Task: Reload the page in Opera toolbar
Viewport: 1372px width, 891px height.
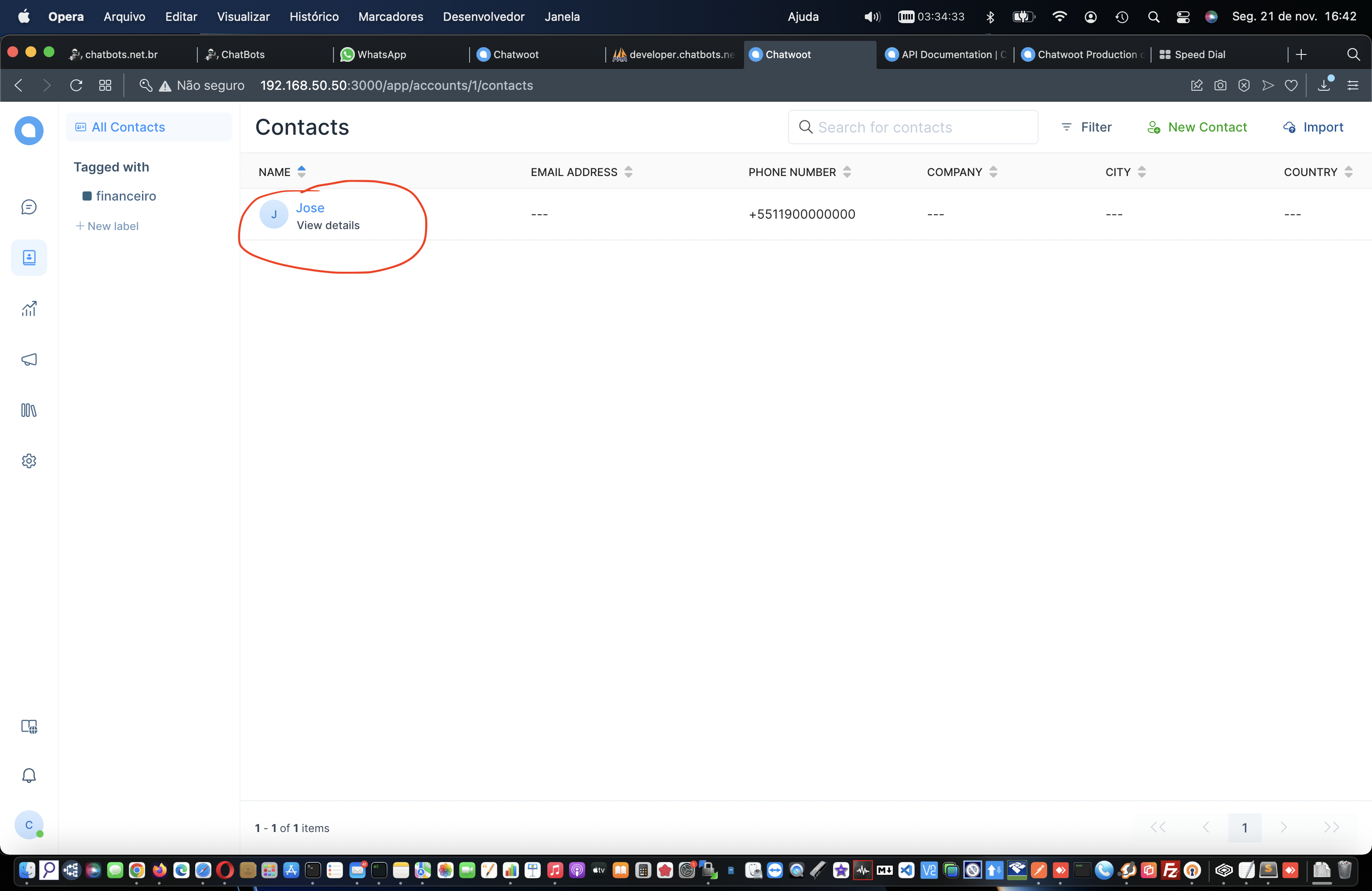Action: [76, 85]
